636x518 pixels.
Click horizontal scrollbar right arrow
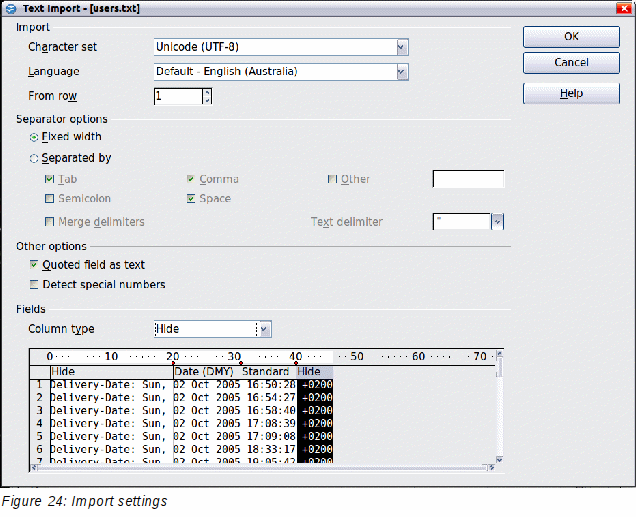492,468
